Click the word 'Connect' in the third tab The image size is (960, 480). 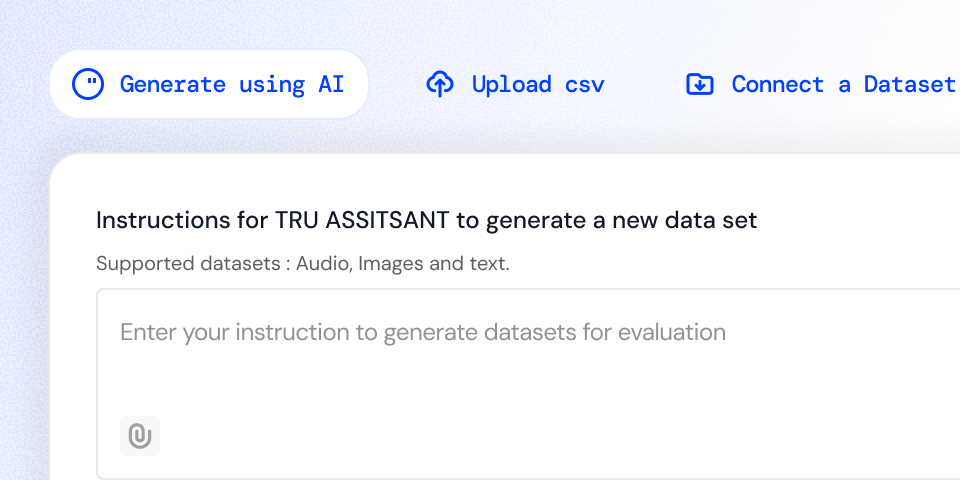click(777, 84)
